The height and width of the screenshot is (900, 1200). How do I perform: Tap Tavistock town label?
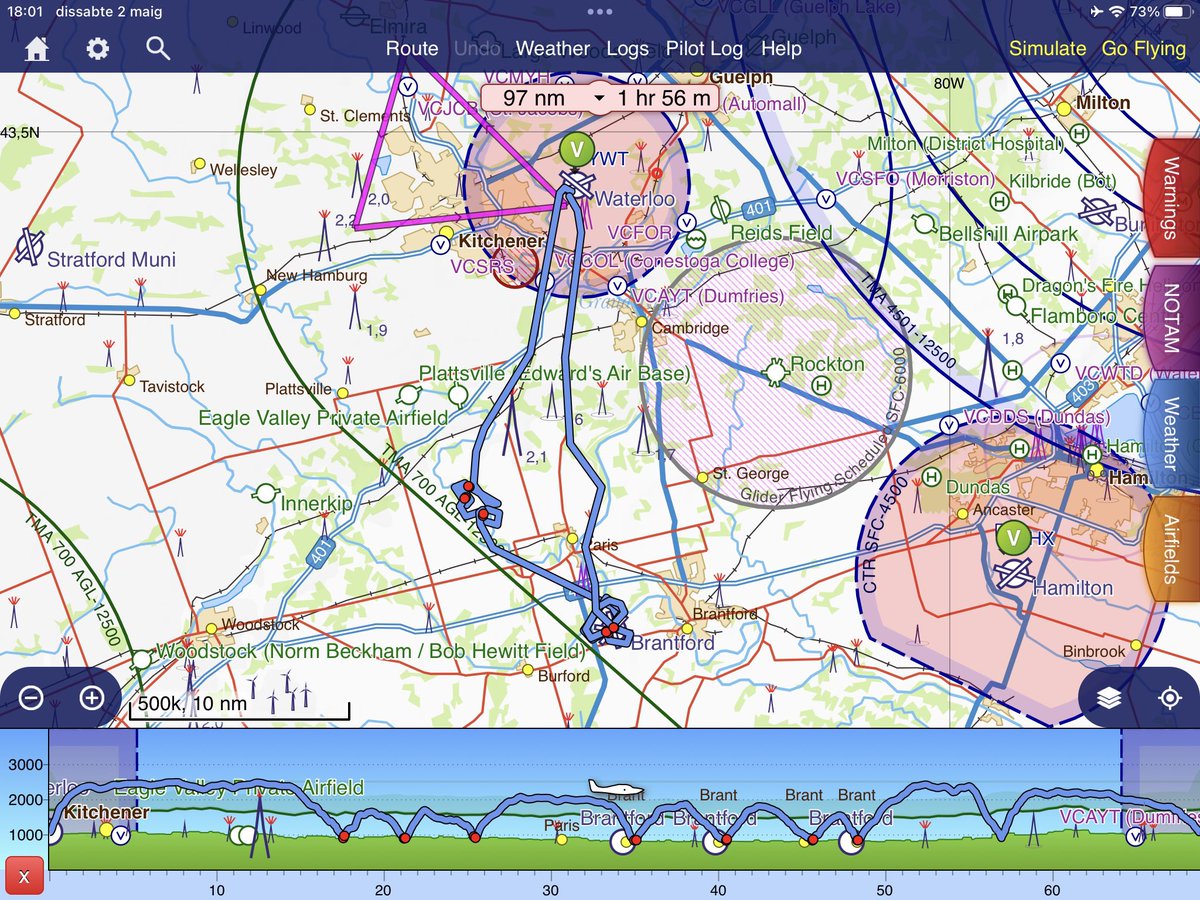click(x=172, y=386)
